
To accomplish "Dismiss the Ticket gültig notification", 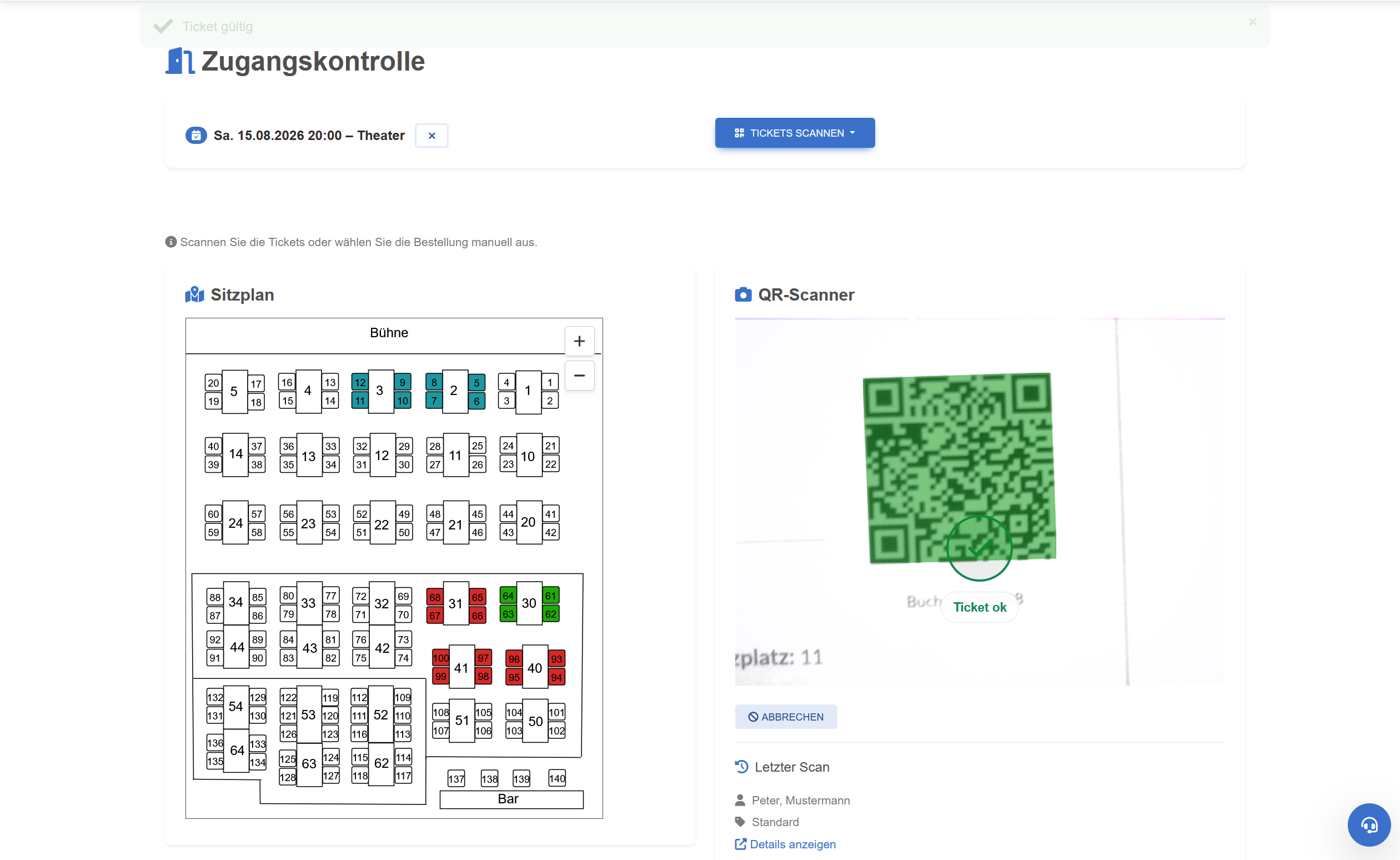I will [1252, 22].
